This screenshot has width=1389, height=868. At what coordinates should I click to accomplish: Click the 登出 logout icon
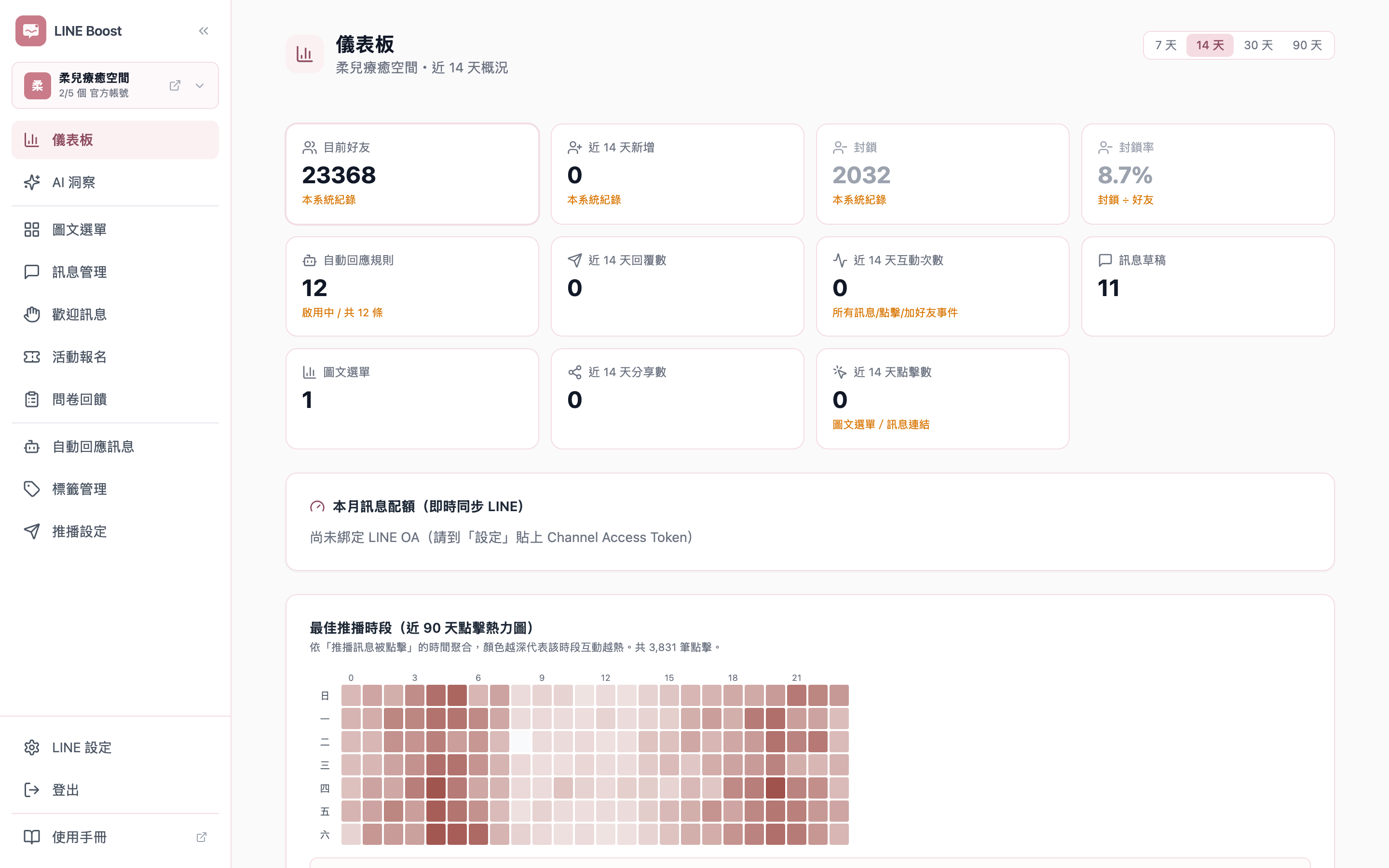pyautogui.click(x=31, y=790)
